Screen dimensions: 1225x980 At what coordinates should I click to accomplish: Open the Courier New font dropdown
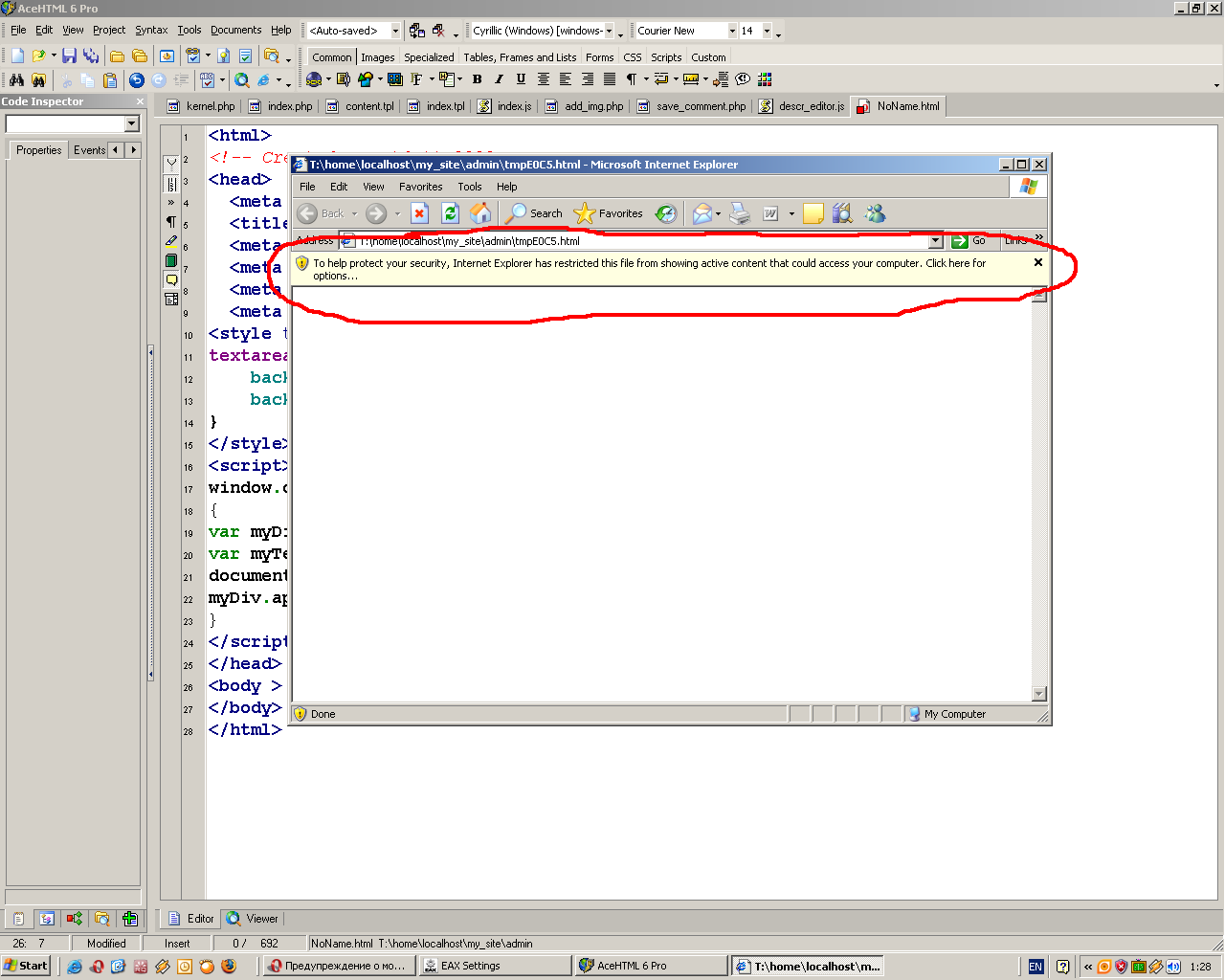(732, 31)
